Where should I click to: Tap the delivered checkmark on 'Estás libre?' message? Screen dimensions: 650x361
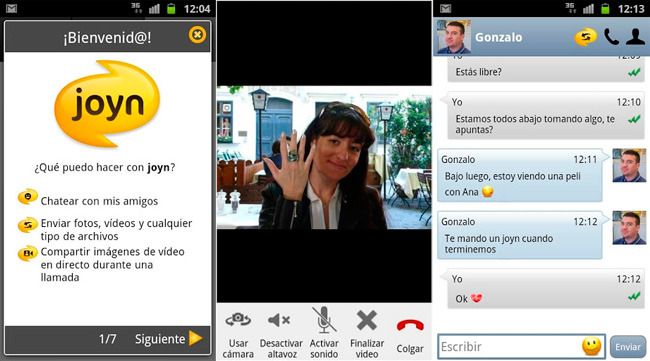(x=634, y=73)
